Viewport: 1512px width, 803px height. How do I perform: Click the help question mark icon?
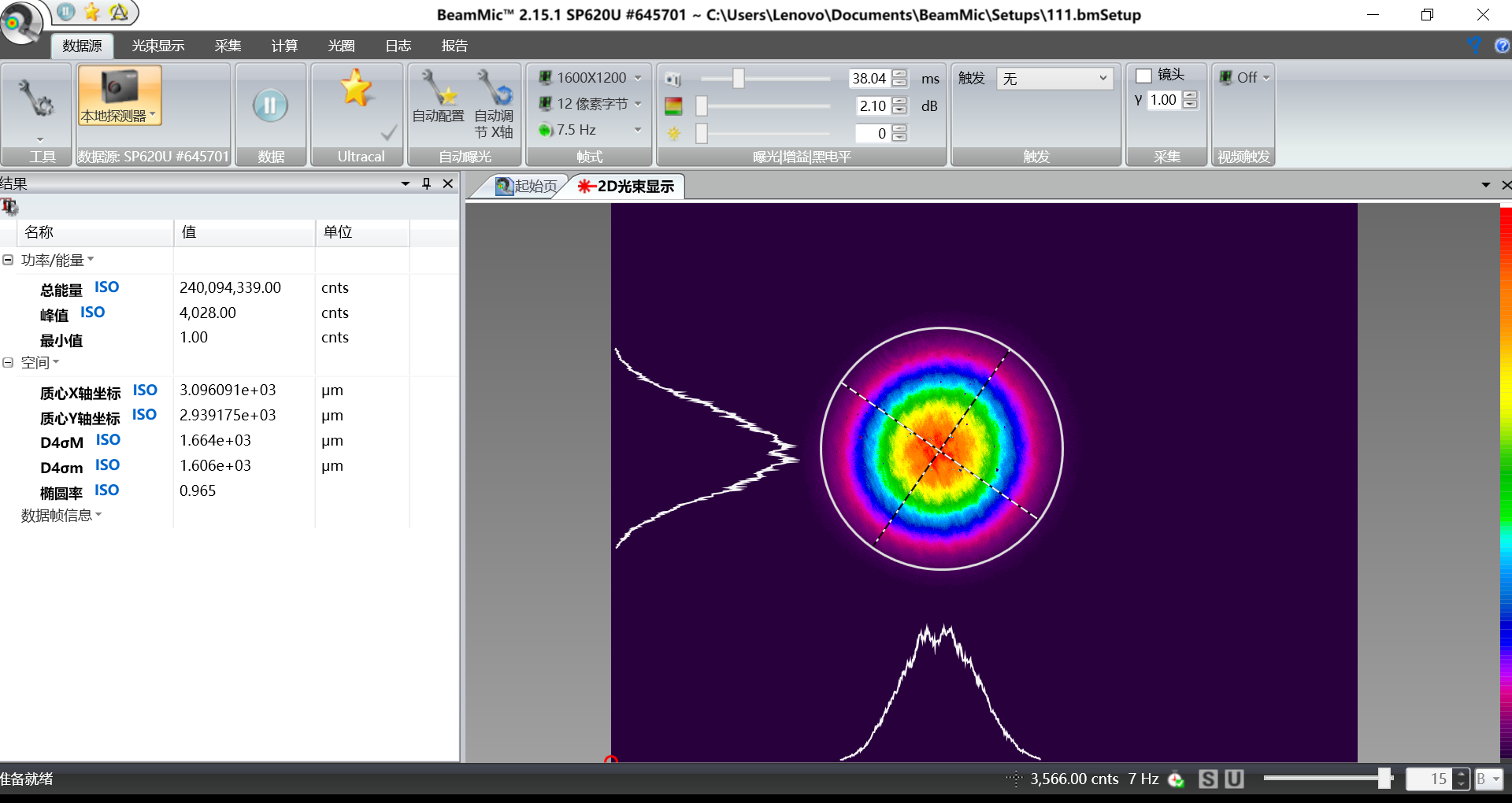pos(1502,46)
